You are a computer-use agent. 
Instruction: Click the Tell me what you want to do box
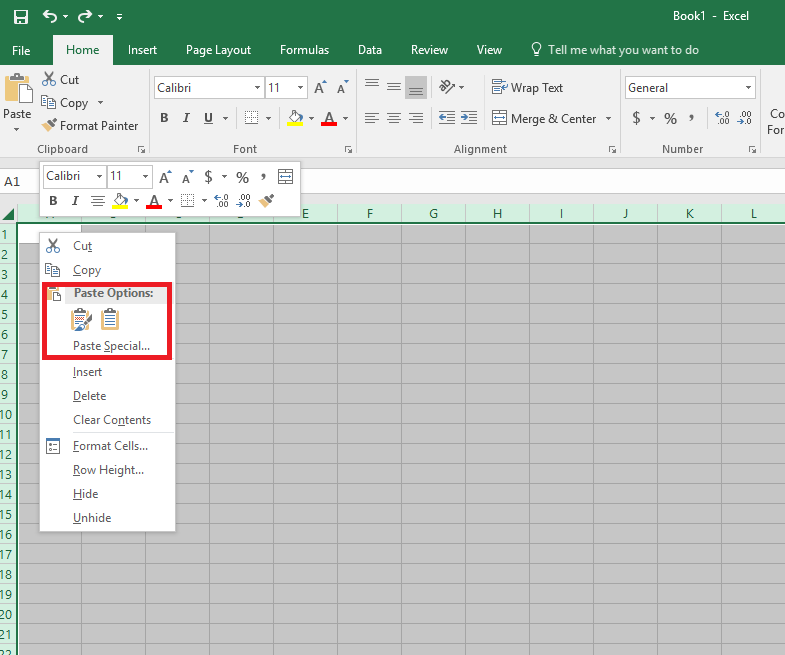[615, 50]
